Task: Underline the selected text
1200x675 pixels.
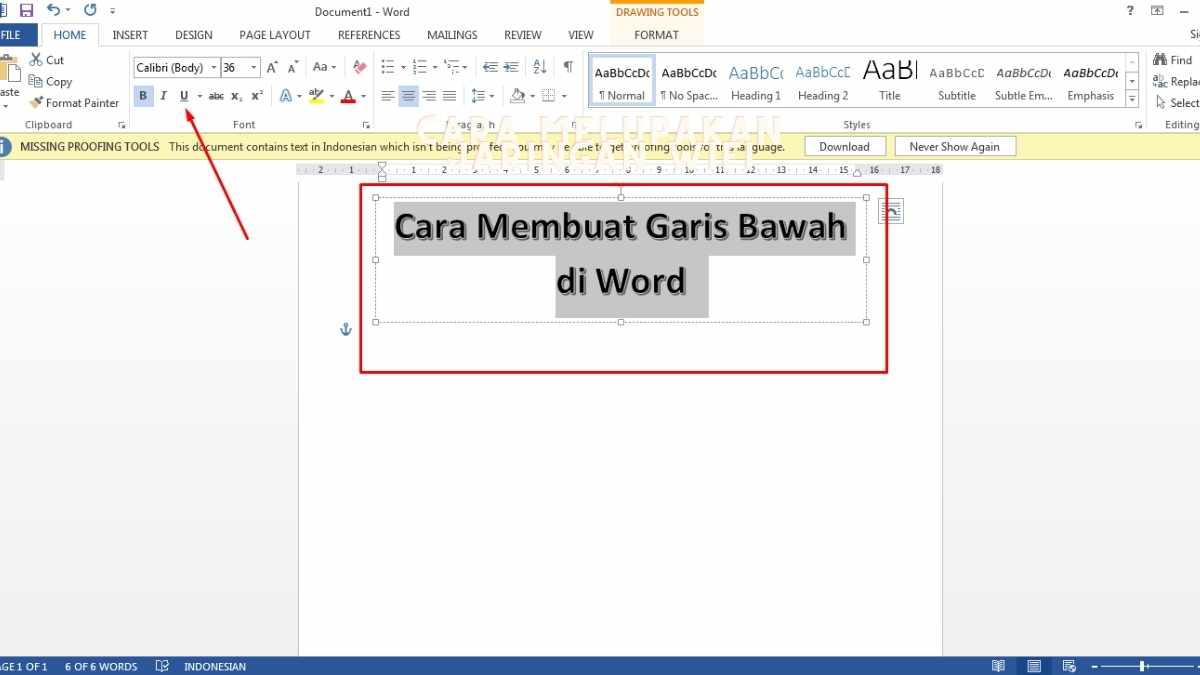Action: tap(183, 96)
